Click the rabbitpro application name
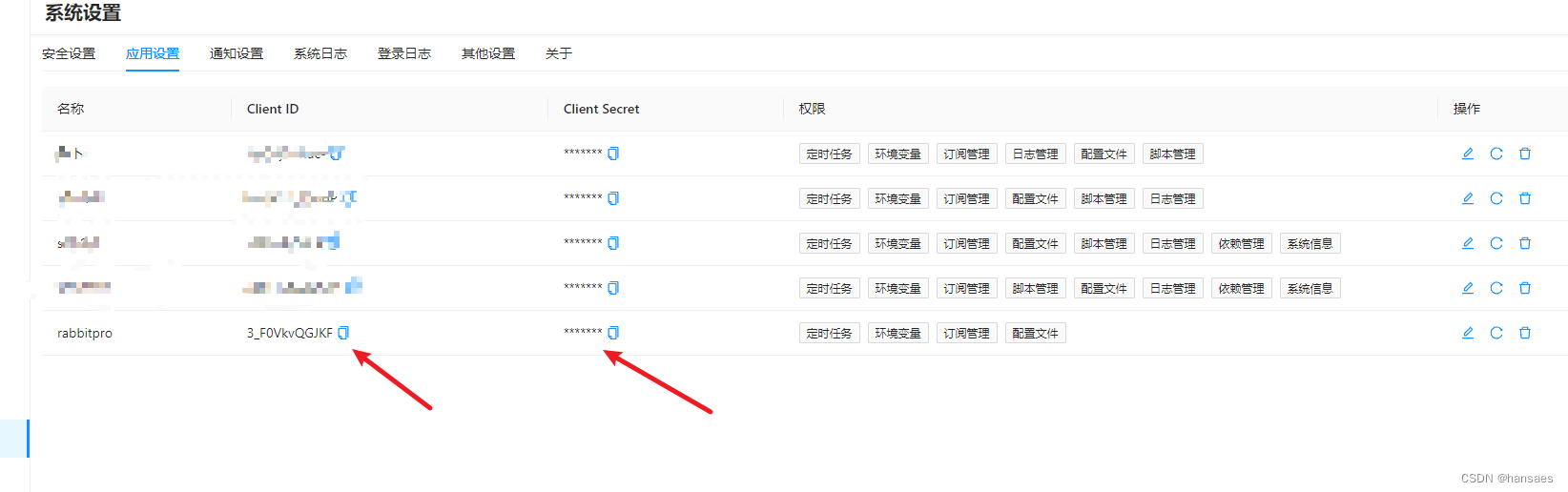 click(x=85, y=333)
